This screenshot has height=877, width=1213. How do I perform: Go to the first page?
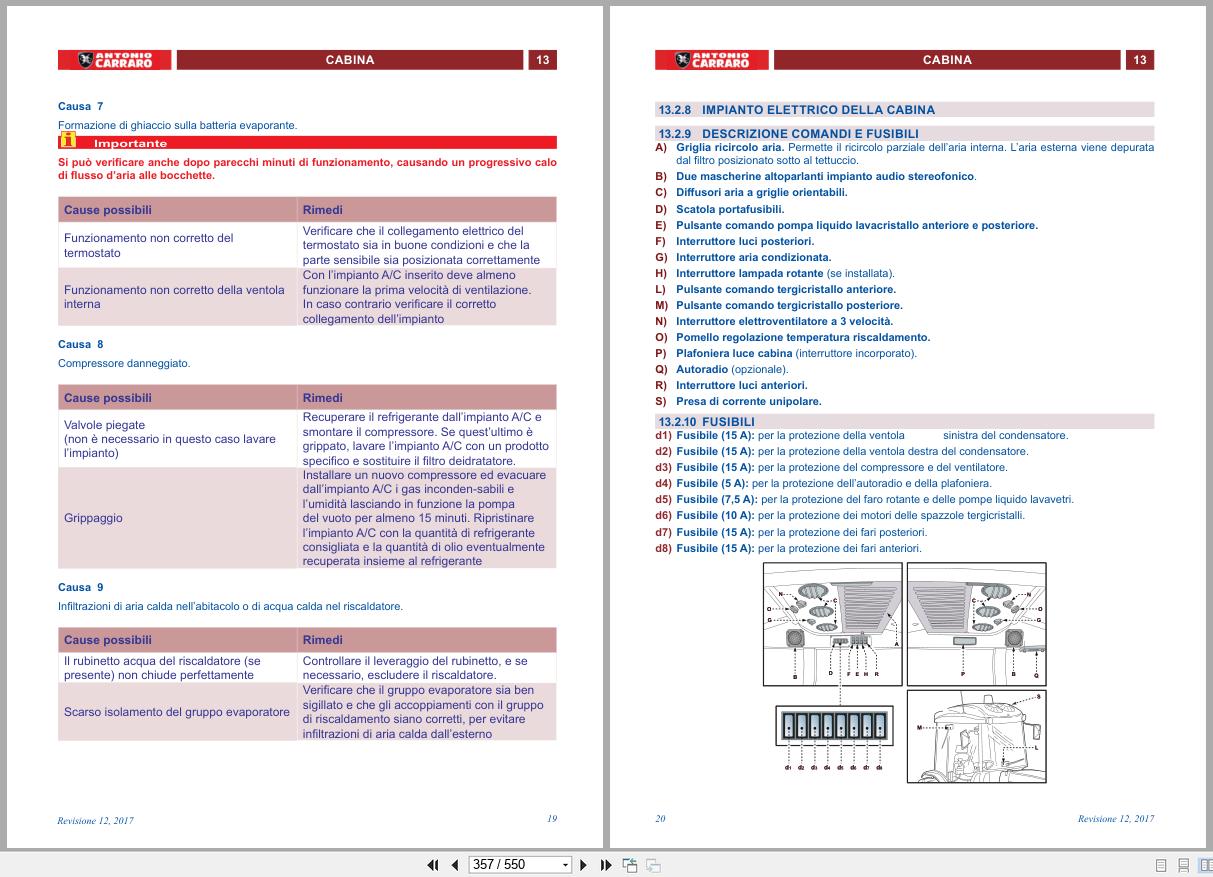tap(433, 865)
